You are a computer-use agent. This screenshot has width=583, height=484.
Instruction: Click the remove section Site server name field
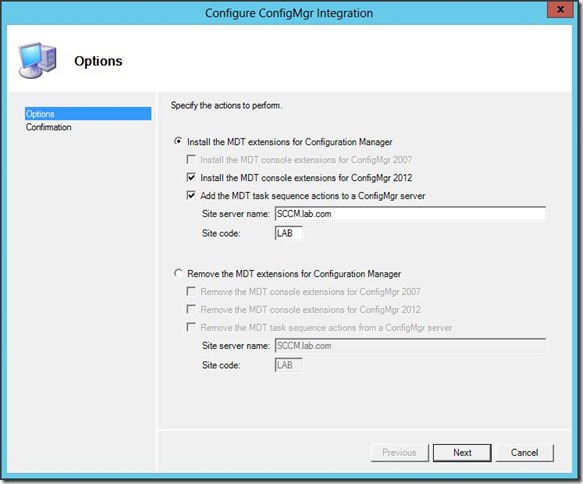click(x=410, y=346)
